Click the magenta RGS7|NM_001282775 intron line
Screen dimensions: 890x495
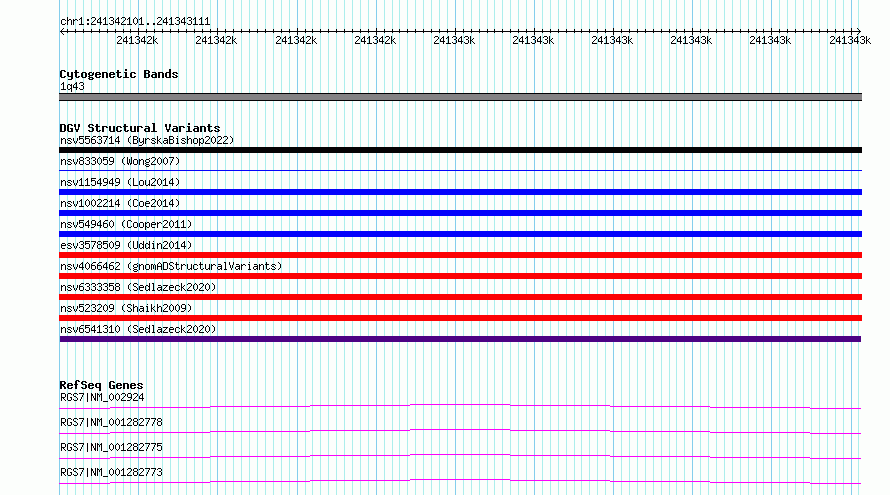(460, 456)
